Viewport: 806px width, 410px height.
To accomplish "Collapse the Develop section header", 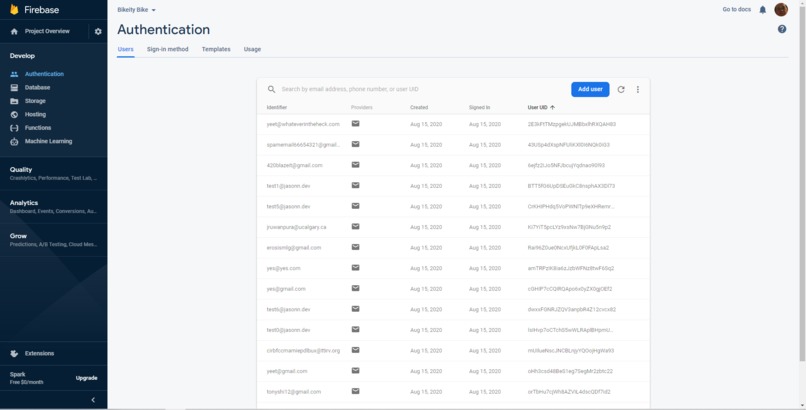I will tap(22, 56).
